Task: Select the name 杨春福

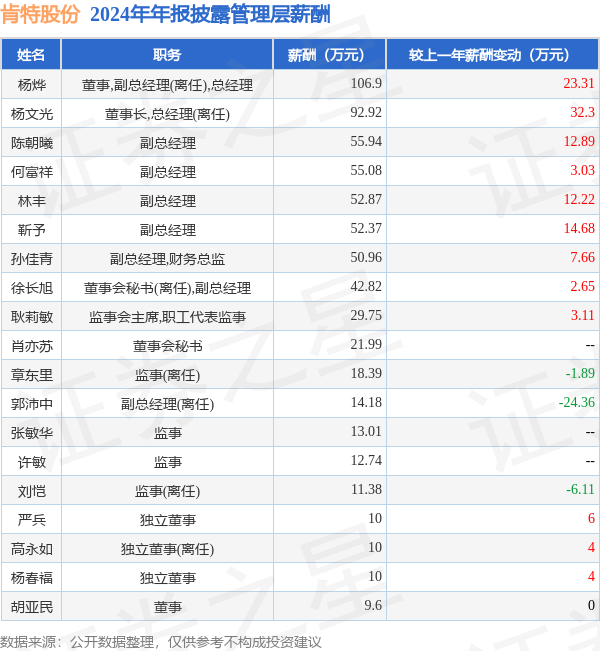Action: pos(32,578)
